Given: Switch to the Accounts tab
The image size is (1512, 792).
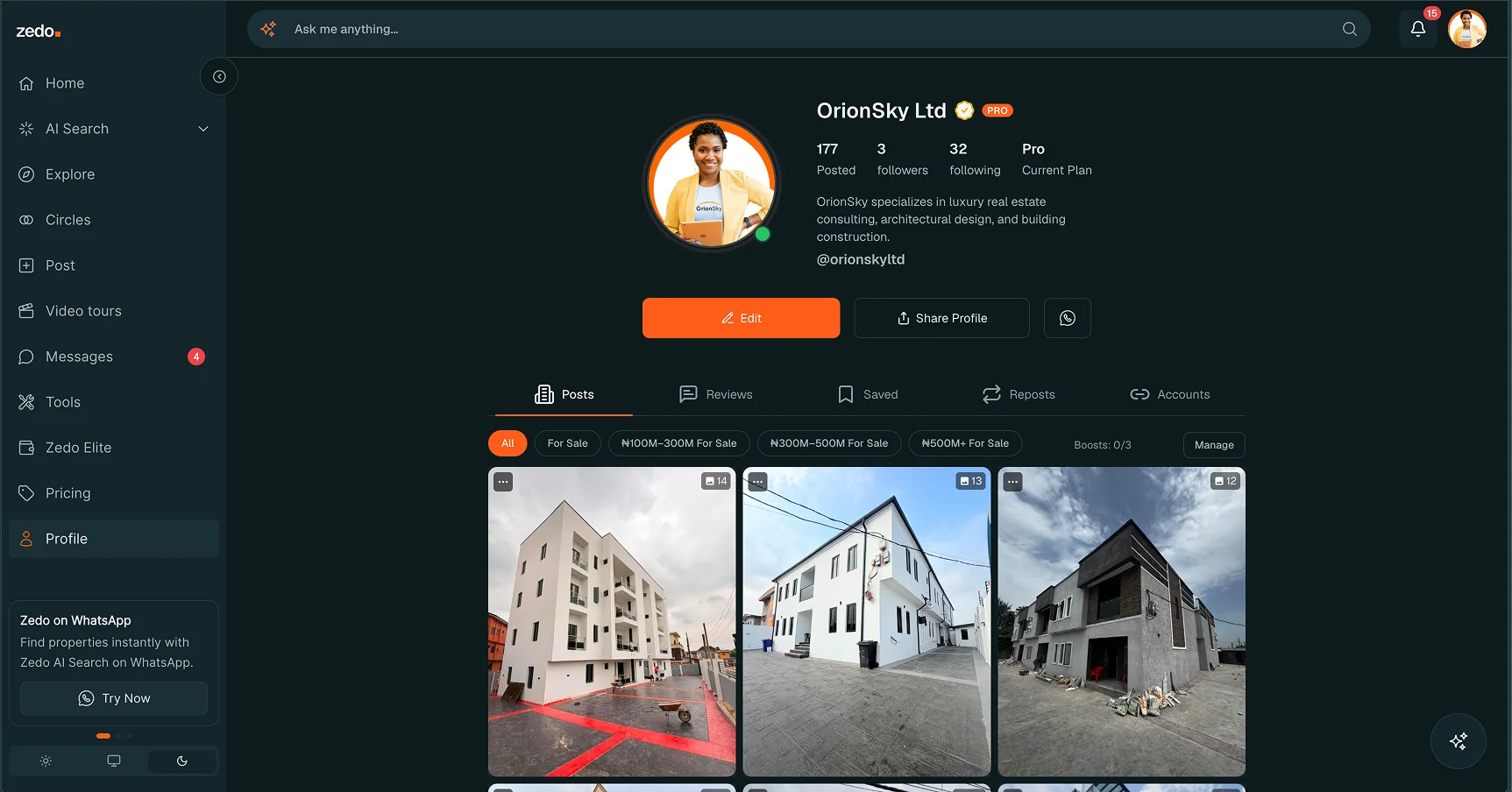Looking at the screenshot, I should point(1170,394).
